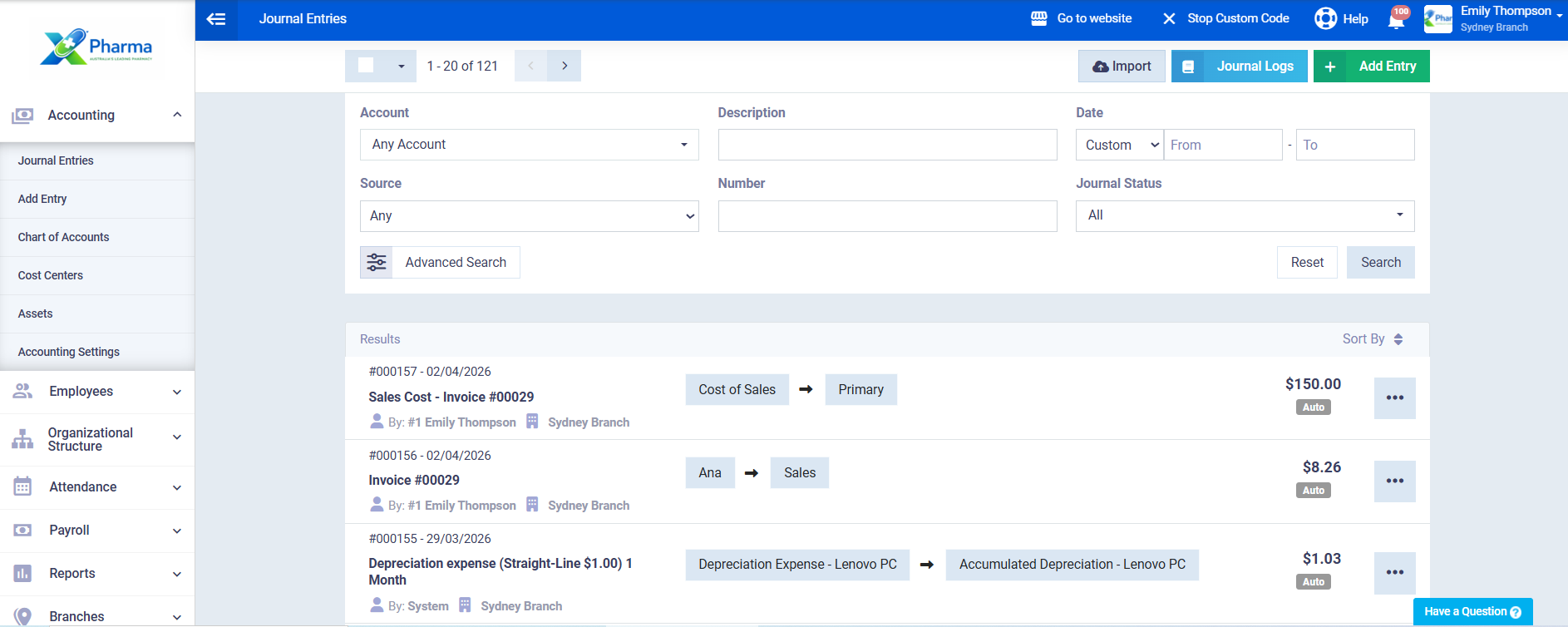This screenshot has height=627, width=1568.
Task: Open actions menu for entry #000157
Action: pos(1394,397)
